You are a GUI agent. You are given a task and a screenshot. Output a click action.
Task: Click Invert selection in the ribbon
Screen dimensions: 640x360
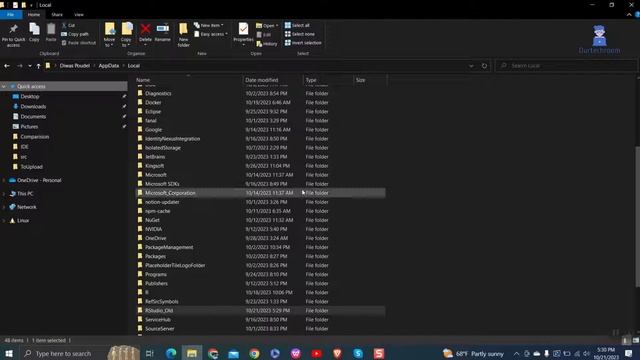(x=303, y=42)
